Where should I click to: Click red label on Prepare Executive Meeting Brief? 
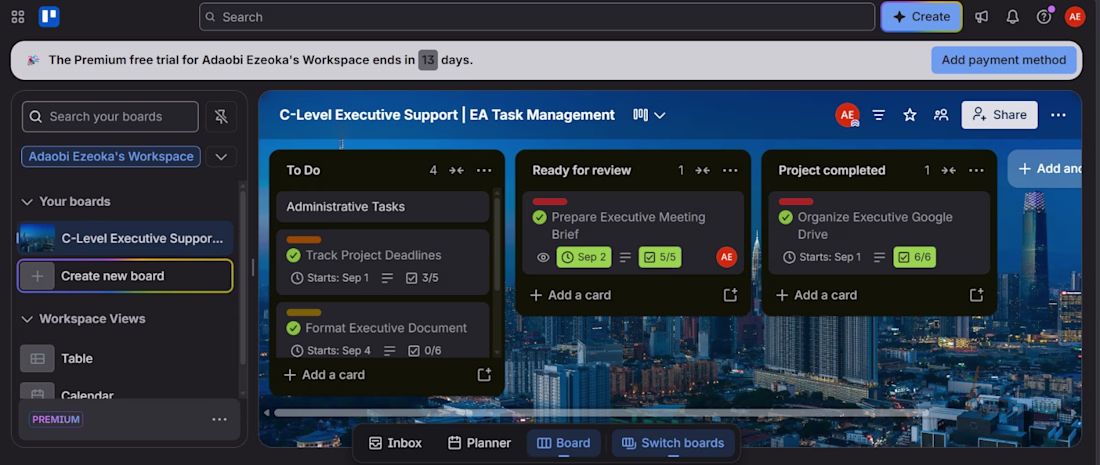[x=550, y=201]
